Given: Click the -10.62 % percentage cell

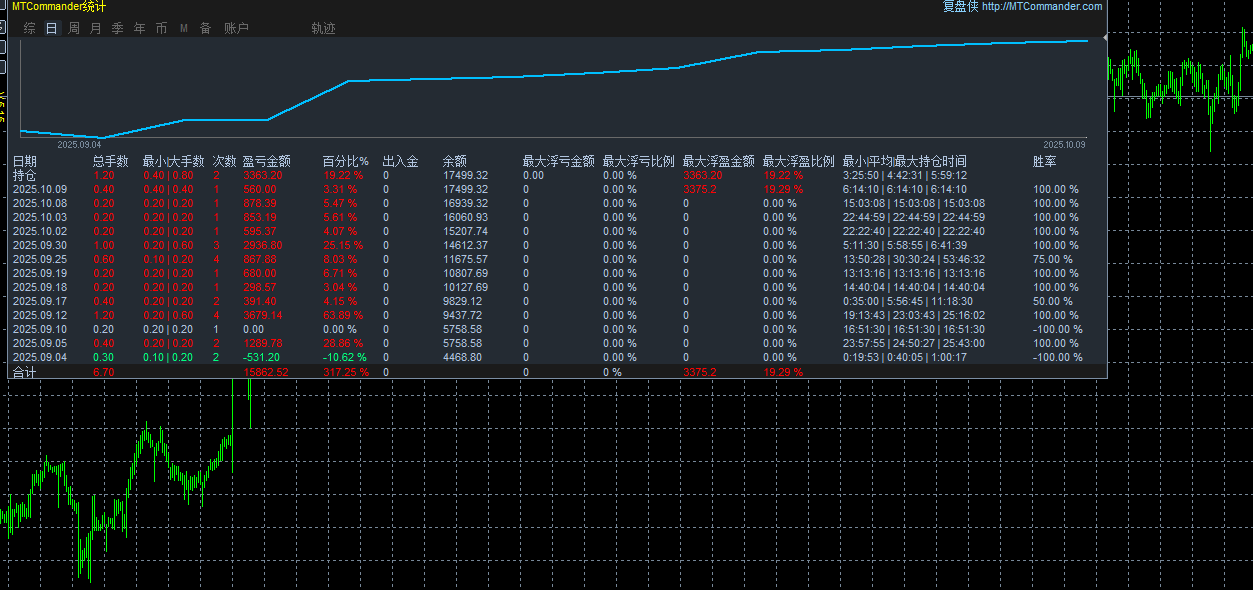Looking at the screenshot, I should (345, 357).
